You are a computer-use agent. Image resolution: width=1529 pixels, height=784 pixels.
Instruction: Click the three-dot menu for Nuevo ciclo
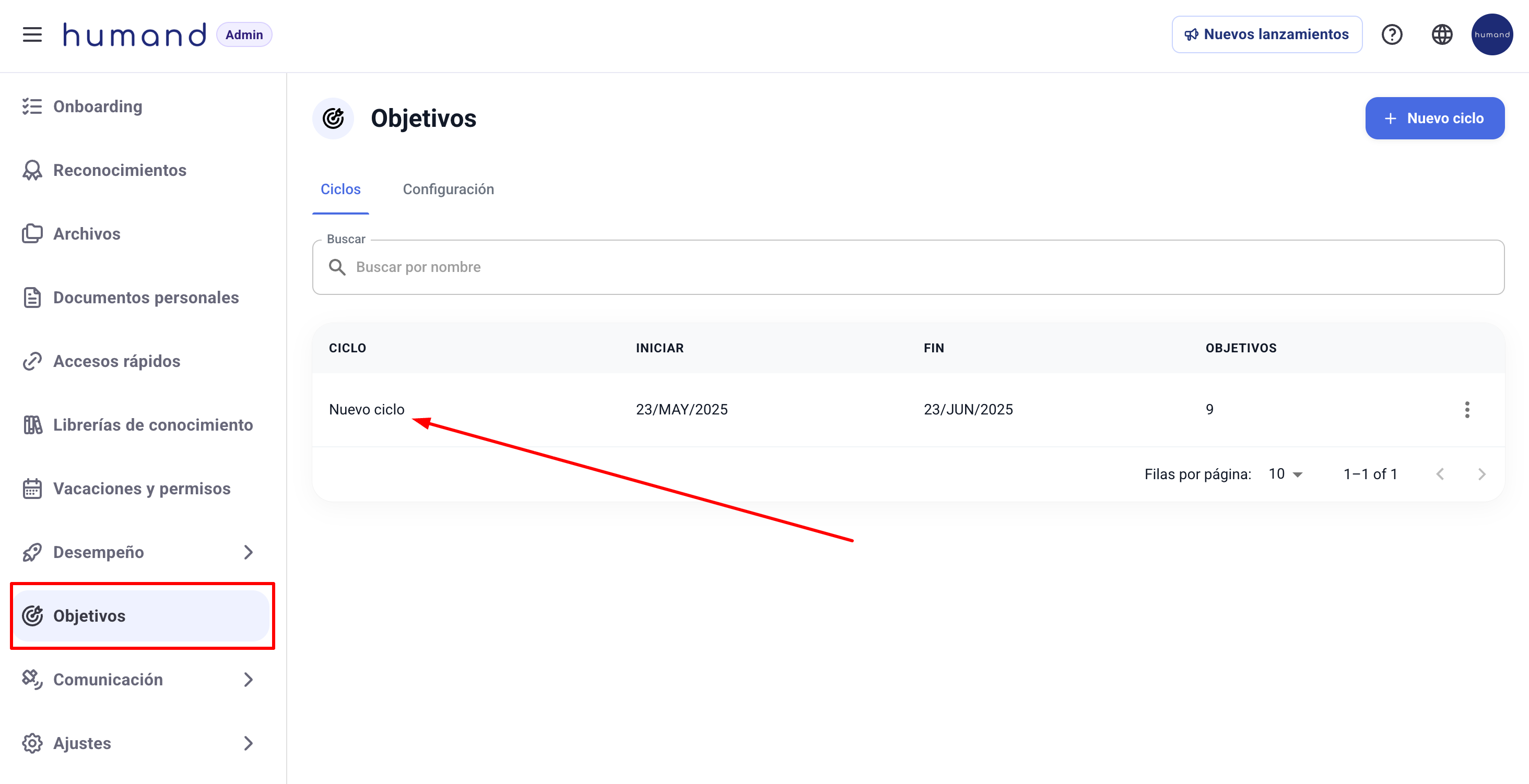point(1467,410)
